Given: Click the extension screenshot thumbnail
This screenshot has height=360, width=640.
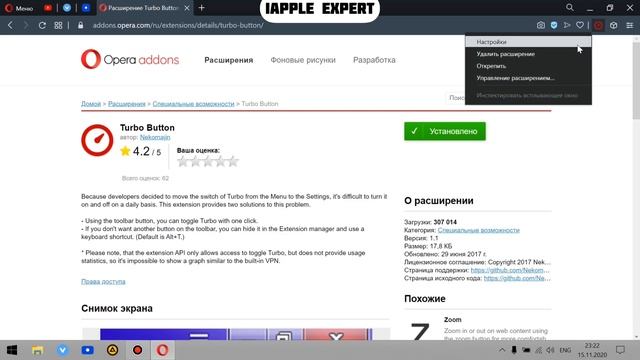Looking at the screenshot, I should pos(236,334).
